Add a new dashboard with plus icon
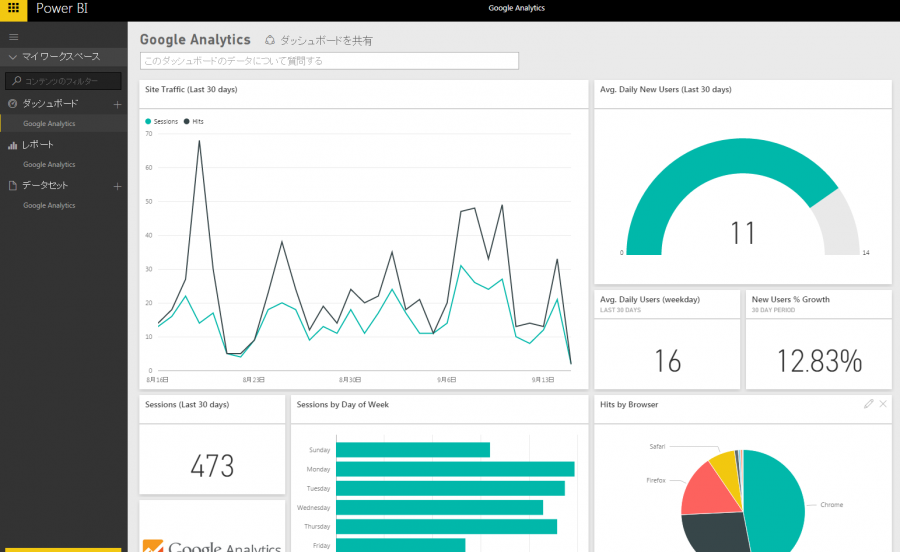 (x=117, y=104)
